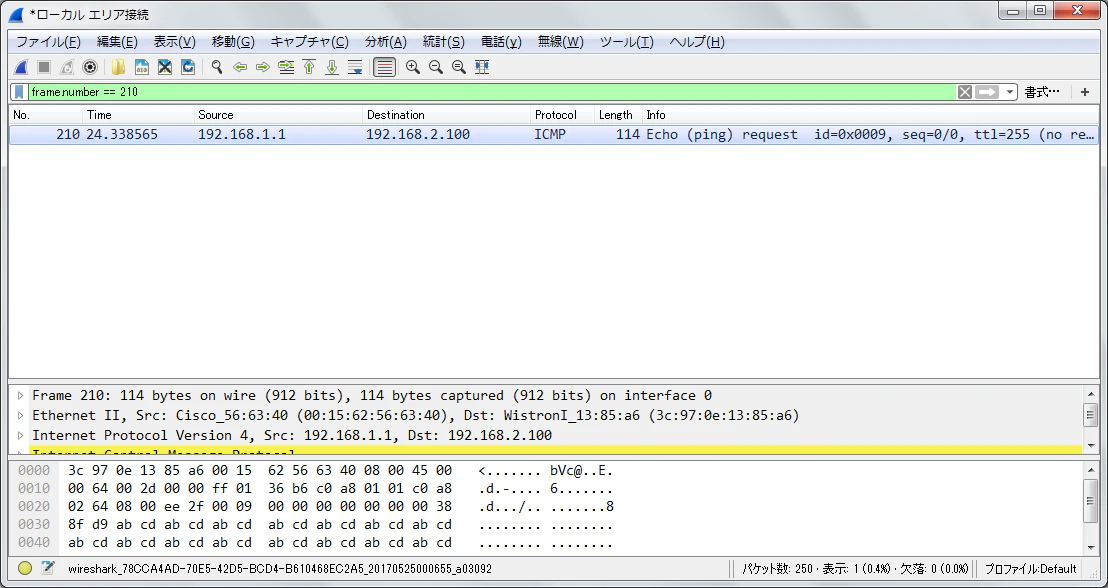Viewport: 1108px width, 588px height.
Task: Click the packet details scroll down arrow
Action: [1091, 446]
